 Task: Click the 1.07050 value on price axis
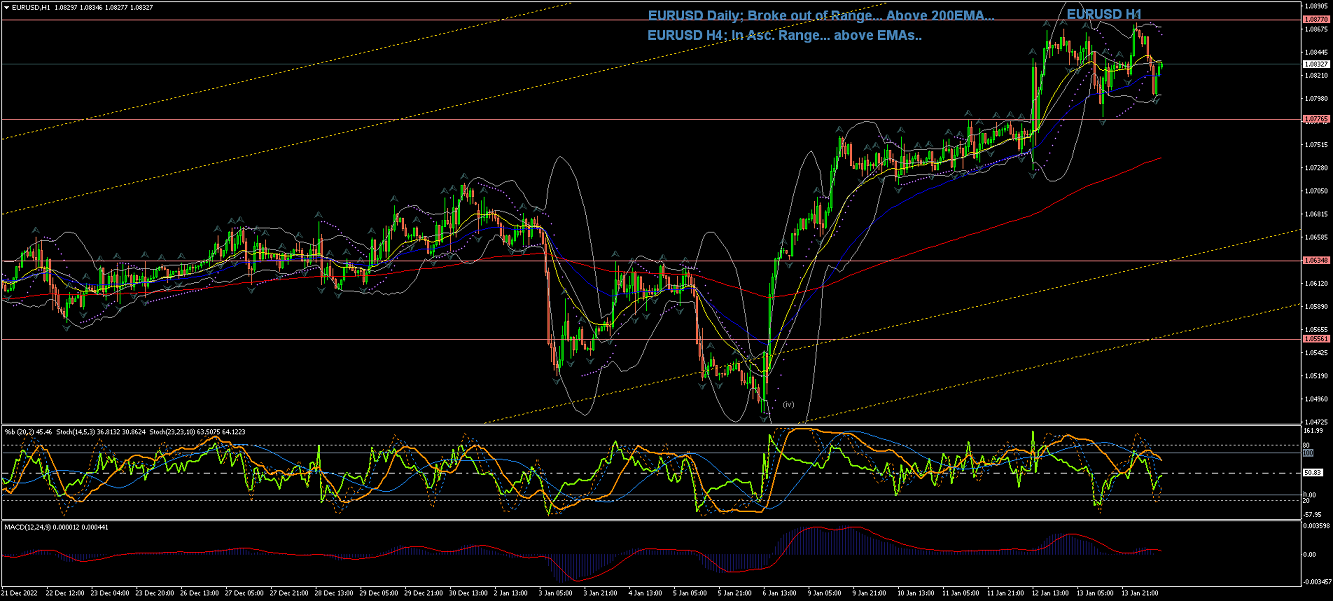[1315, 190]
